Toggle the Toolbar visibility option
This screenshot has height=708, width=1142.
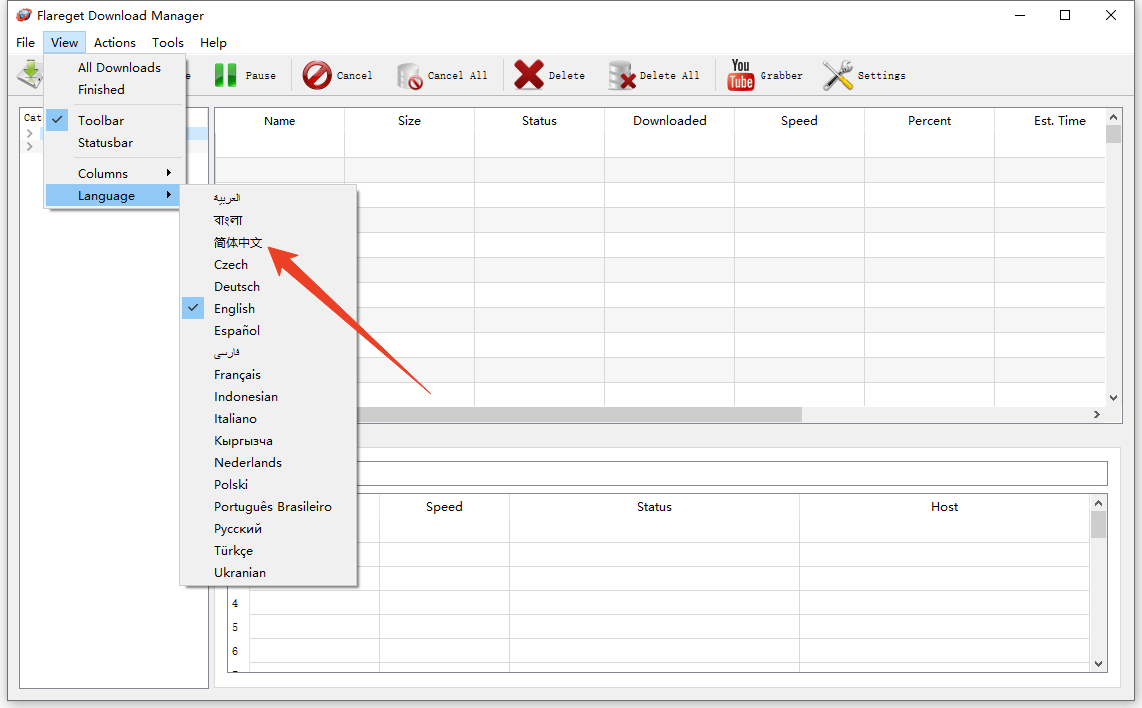click(114, 121)
